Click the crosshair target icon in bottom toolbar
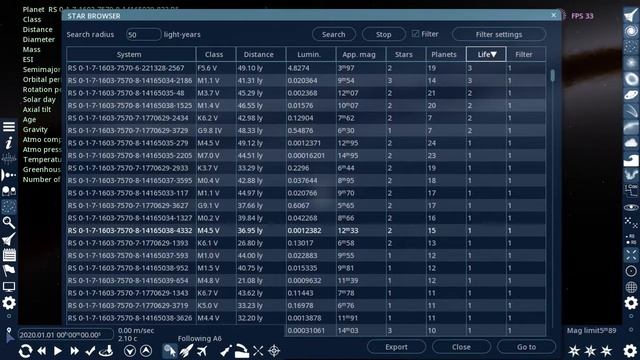 tap(274, 351)
